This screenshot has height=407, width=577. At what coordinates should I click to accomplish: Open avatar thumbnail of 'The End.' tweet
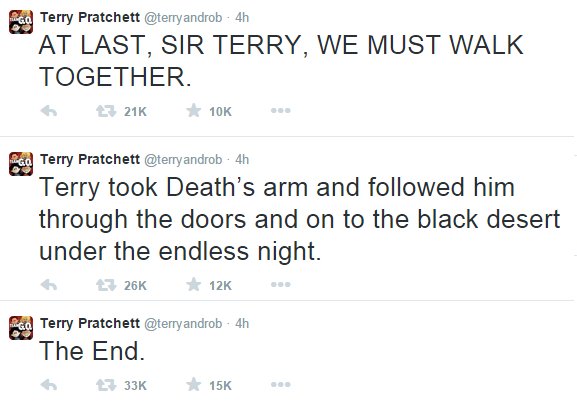point(21,328)
